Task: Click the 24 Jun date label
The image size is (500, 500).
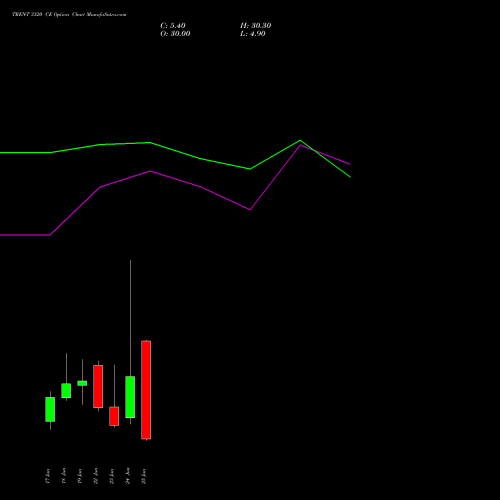Action: click(x=128, y=476)
